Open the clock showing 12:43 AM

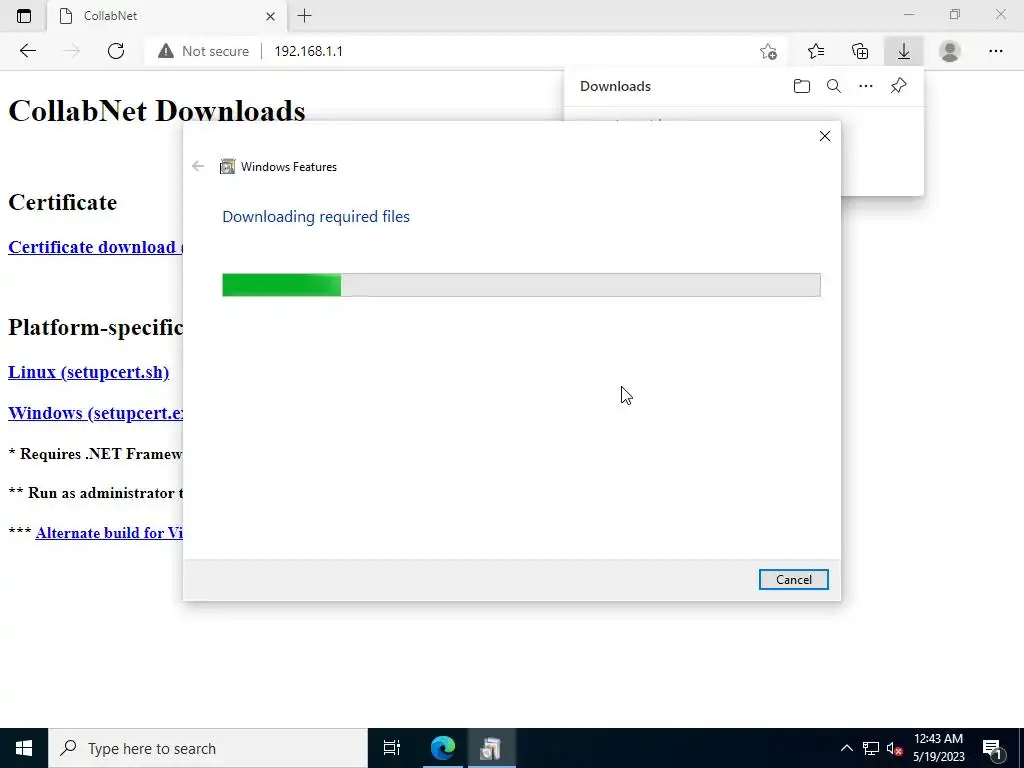click(x=938, y=748)
